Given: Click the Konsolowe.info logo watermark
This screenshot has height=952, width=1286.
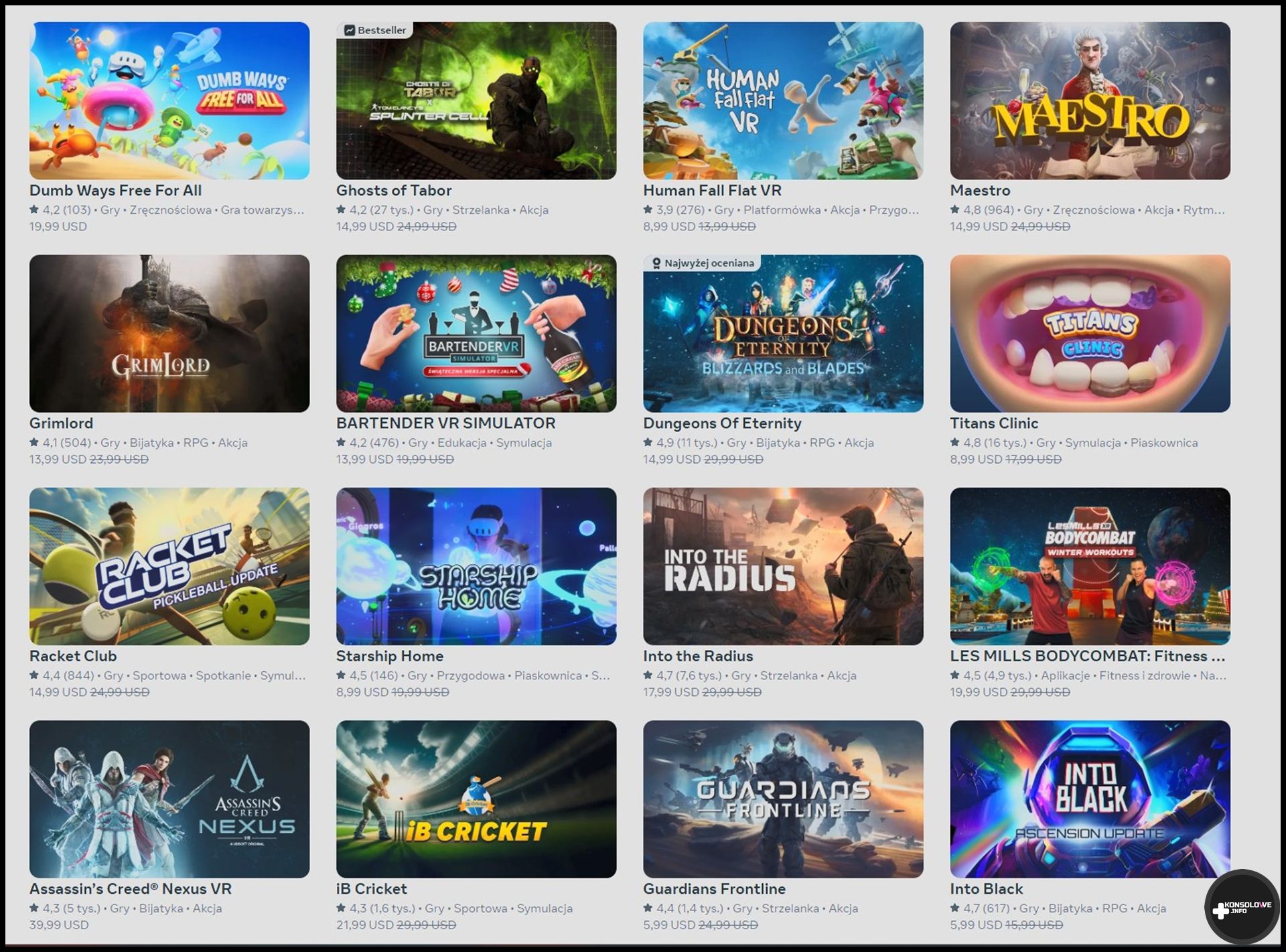Looking at the screenshot, I should click(1242, 908).
